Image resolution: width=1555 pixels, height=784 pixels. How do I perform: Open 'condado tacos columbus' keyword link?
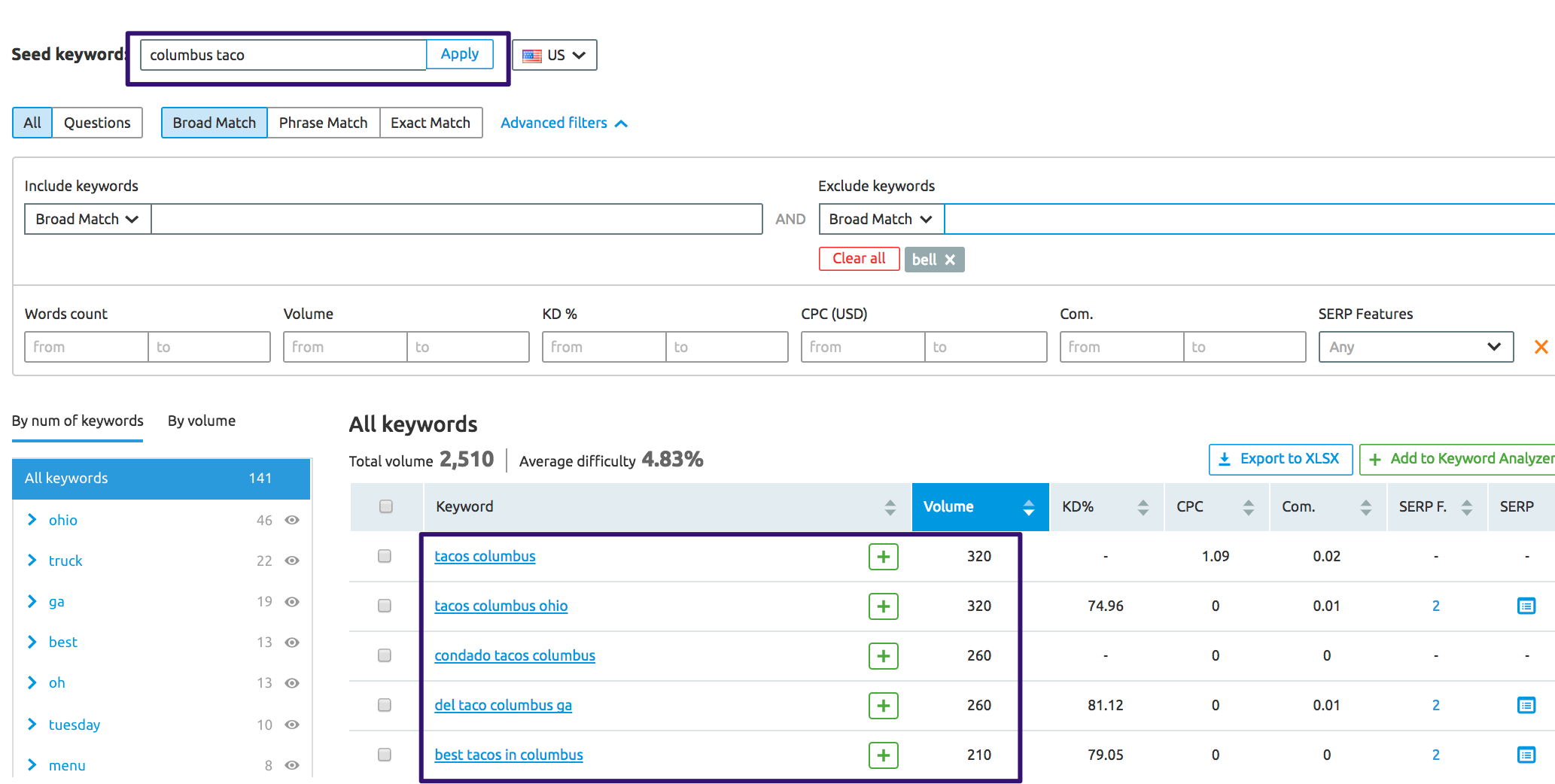[515, 655]
